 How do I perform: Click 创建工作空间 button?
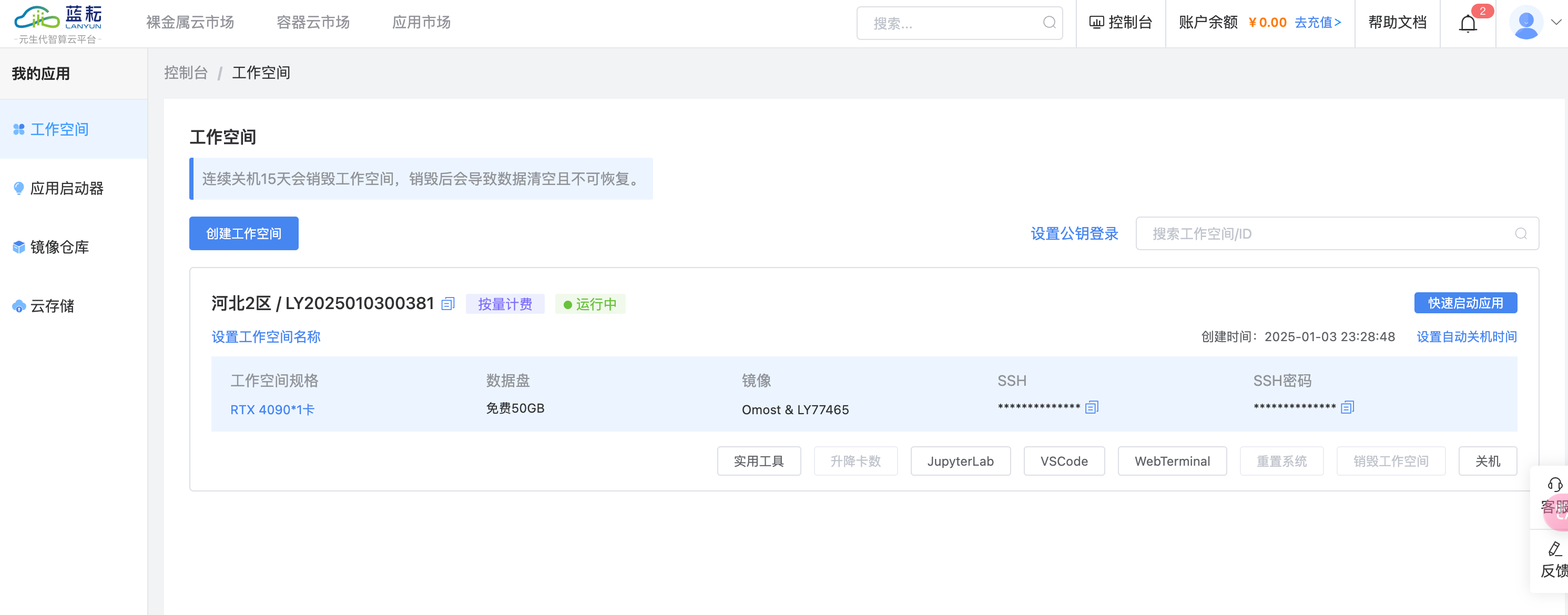click(243, 233)
